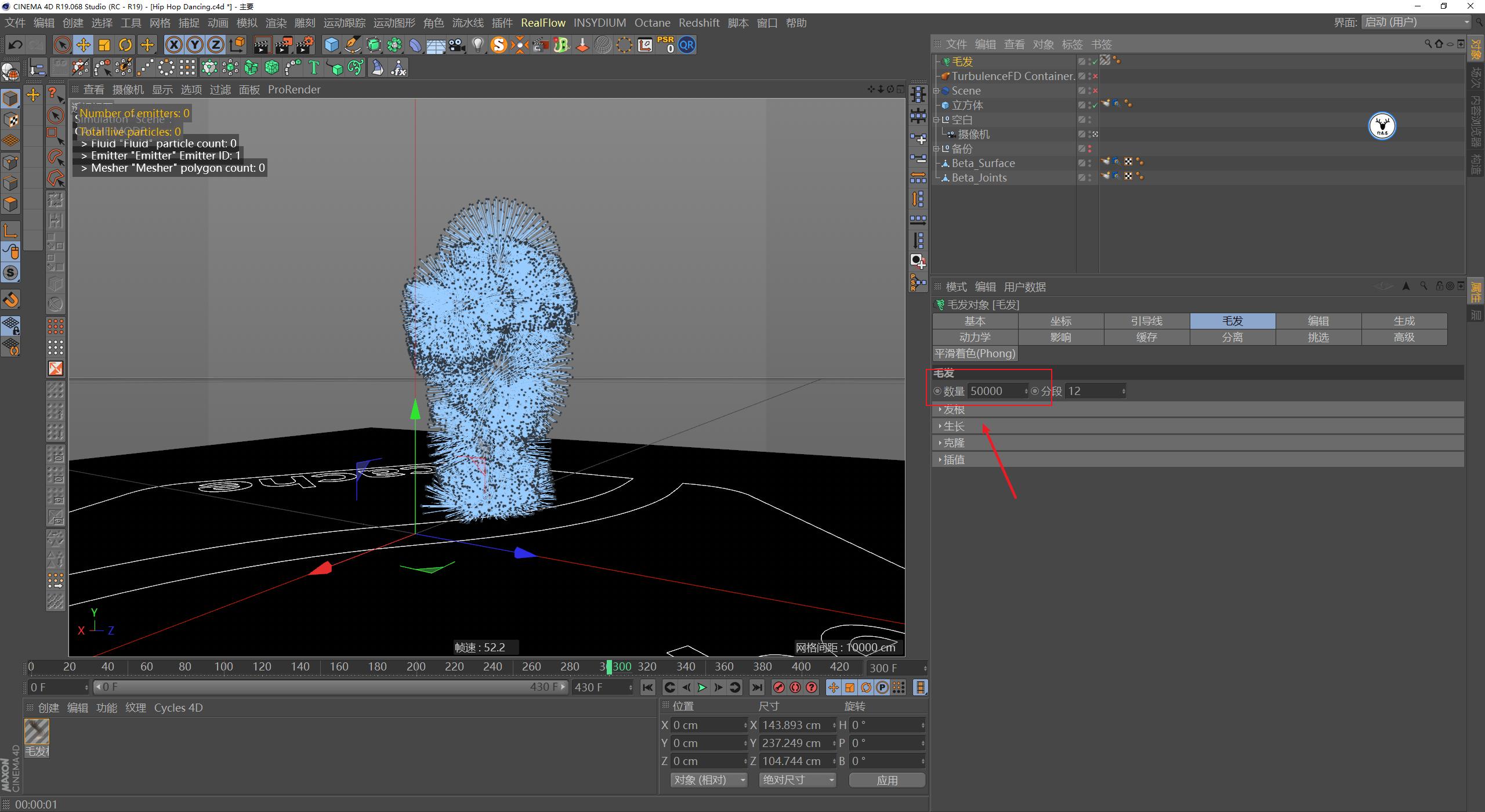The image size is (1485, 812).
Task: Select the Move tool in the toolbar
Action: point(83,45)
